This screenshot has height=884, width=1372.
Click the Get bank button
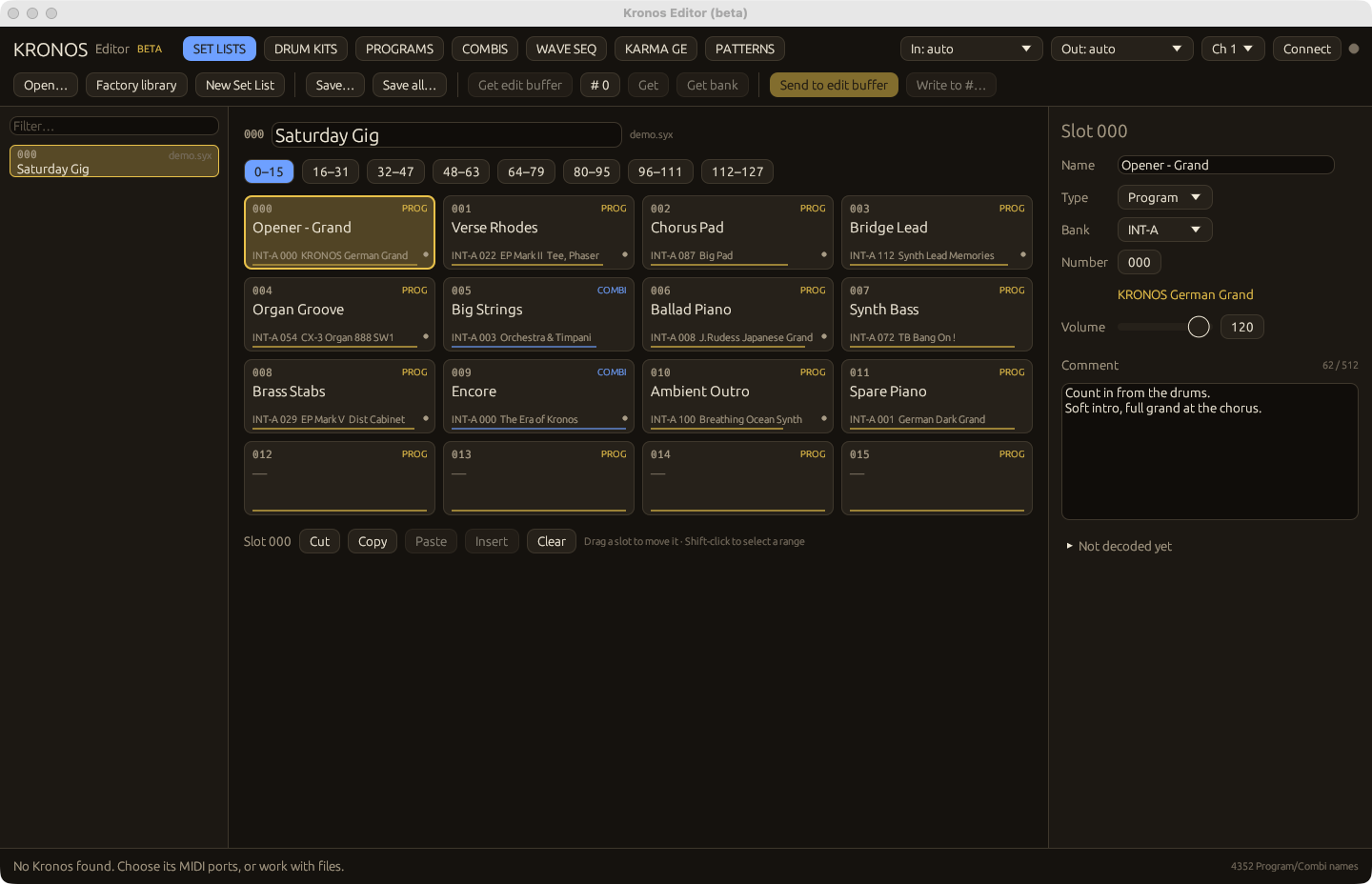tap(713, 85)
